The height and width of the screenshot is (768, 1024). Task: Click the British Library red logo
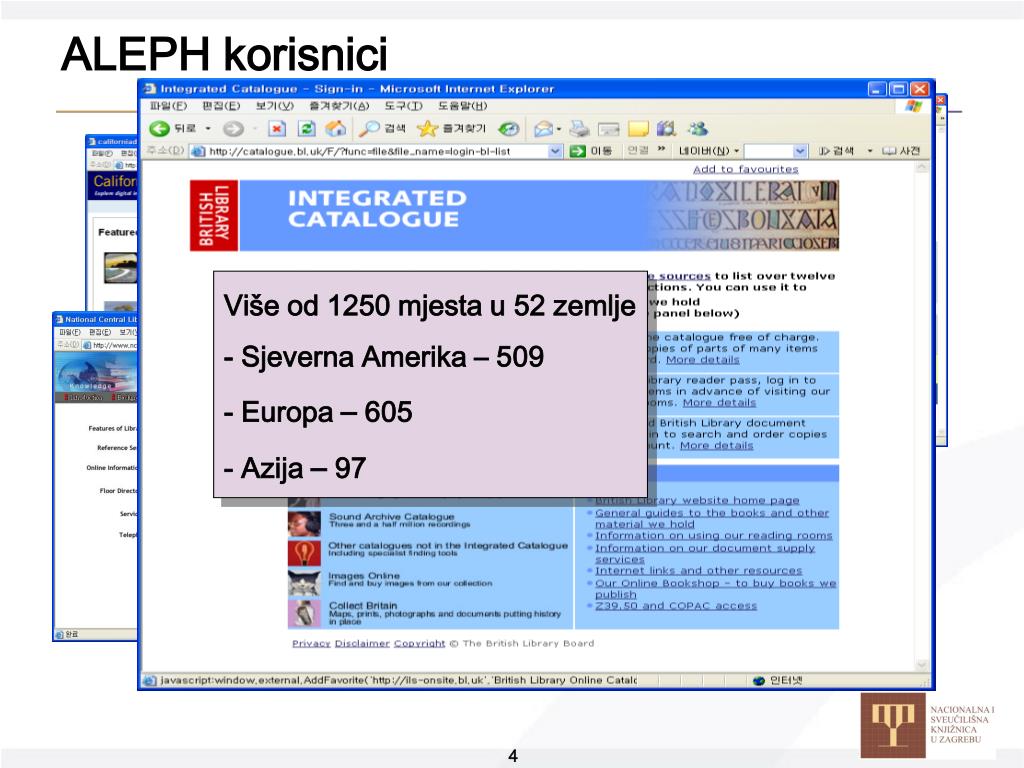[x=214, y=216]
